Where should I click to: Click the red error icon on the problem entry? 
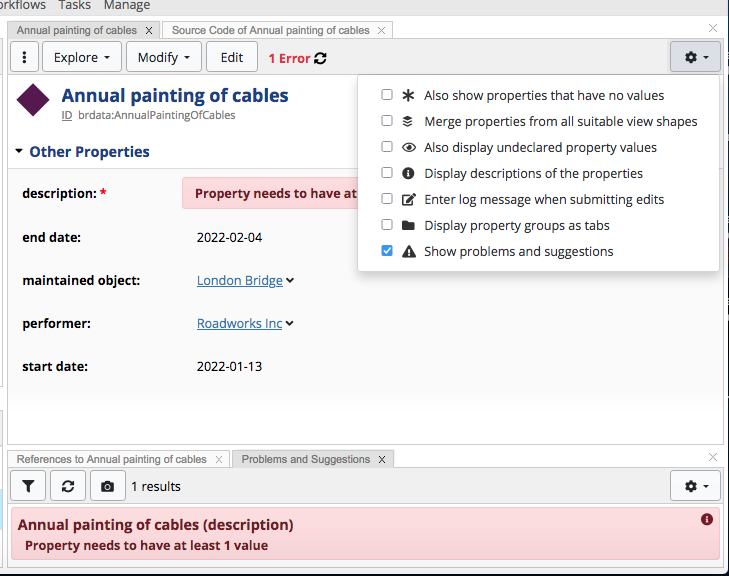(x=707, y=519)
